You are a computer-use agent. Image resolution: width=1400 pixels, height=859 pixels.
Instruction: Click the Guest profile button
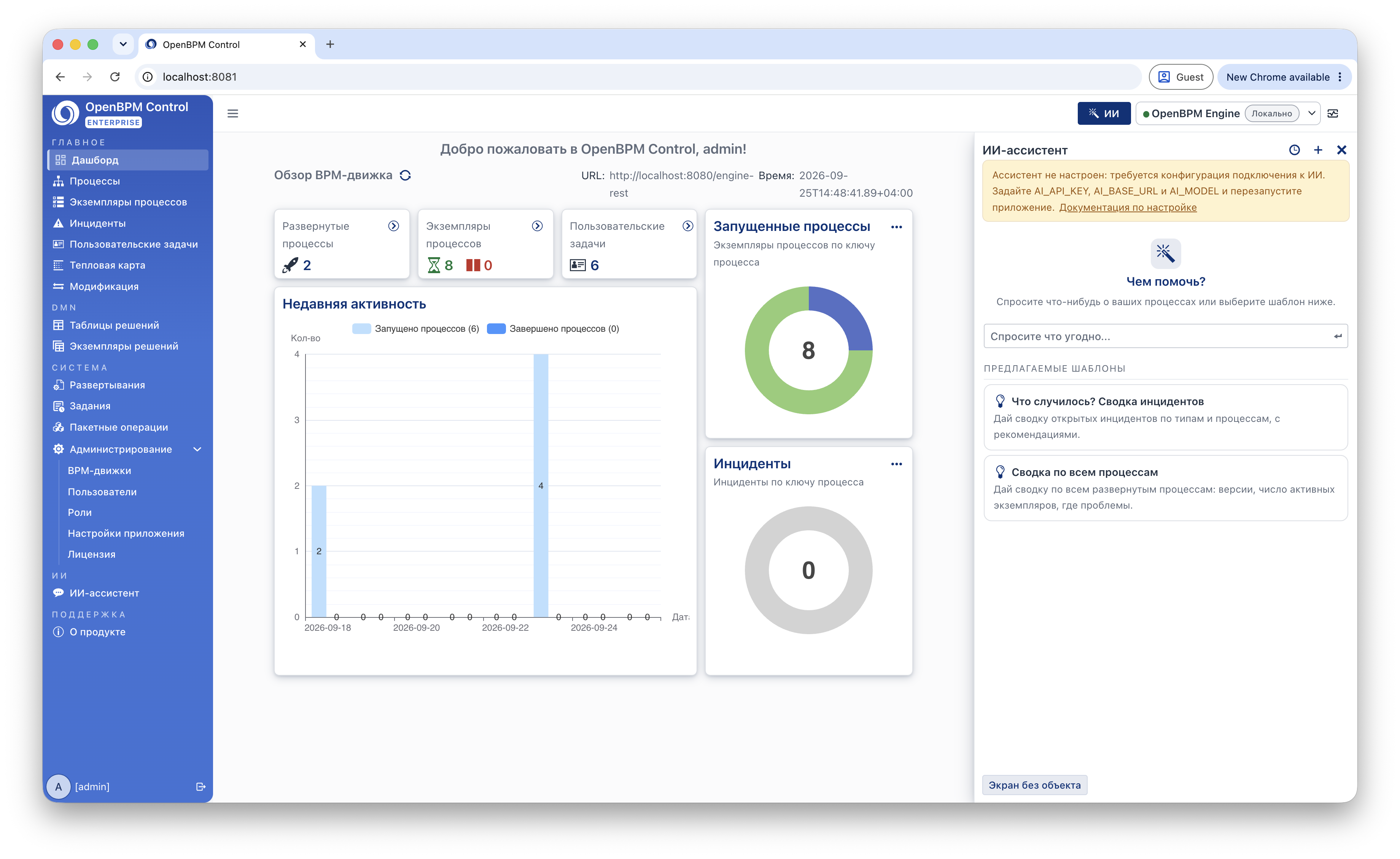click(1181, 77)
